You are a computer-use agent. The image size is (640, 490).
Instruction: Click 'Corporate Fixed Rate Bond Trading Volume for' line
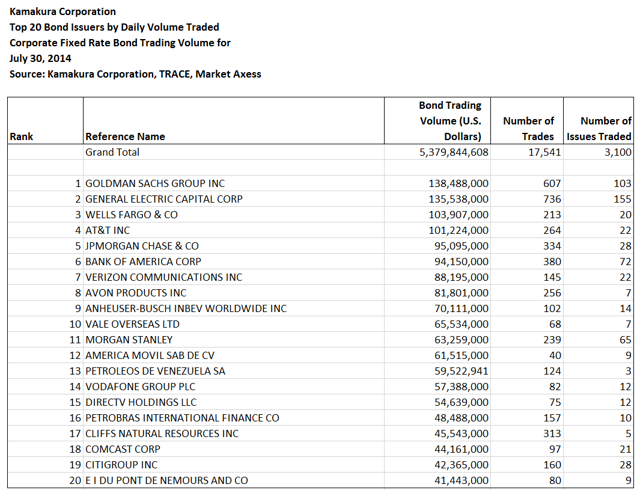pos(120,43)
